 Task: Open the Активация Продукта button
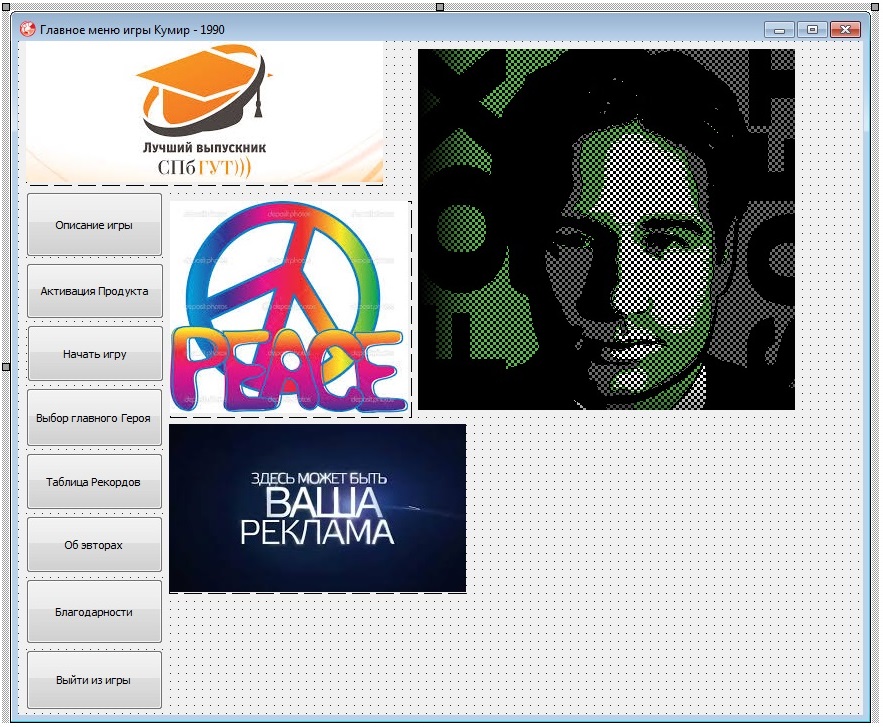tap(95, 291)
